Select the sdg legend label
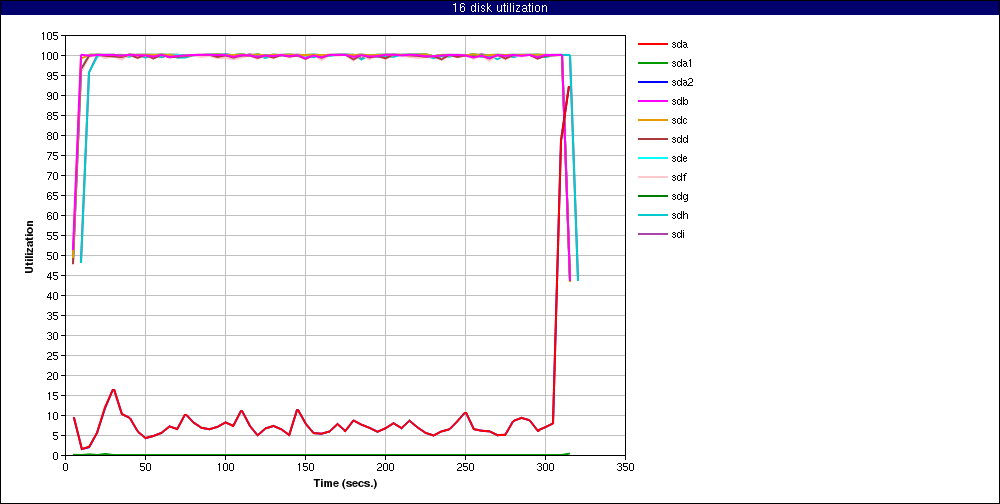This screenshot has height=504, width=1000. click(x=679, y=196)
